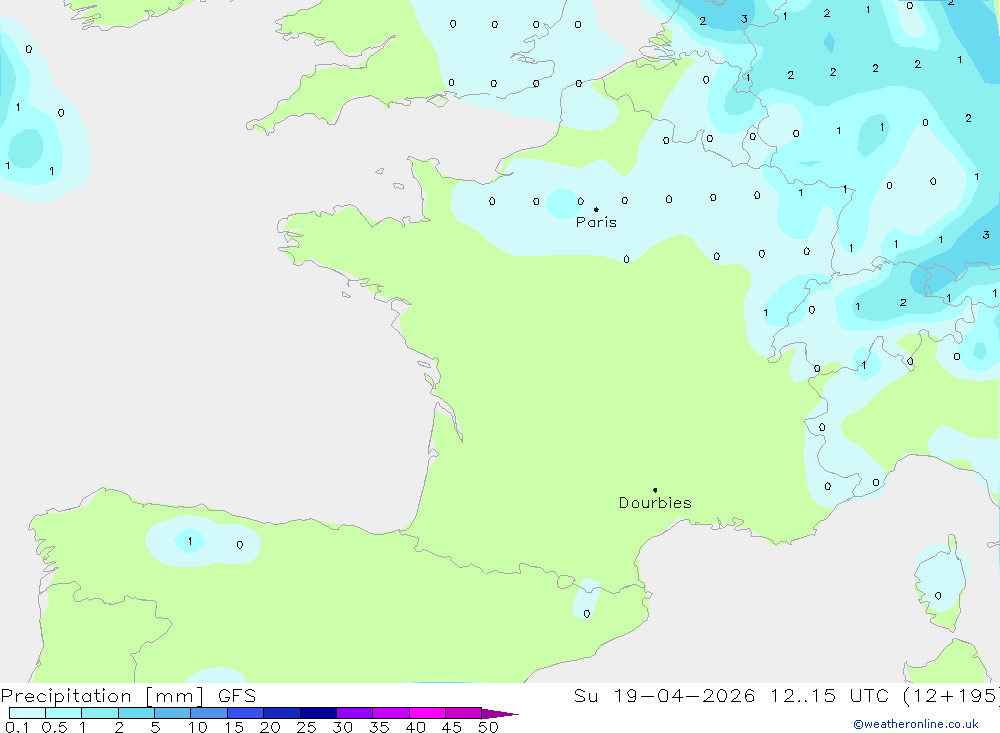Click the Precipitation [mm] GFS title
Image resolution: width=1000 pixels, height=733 pixels.
click(x=128, y=696)
